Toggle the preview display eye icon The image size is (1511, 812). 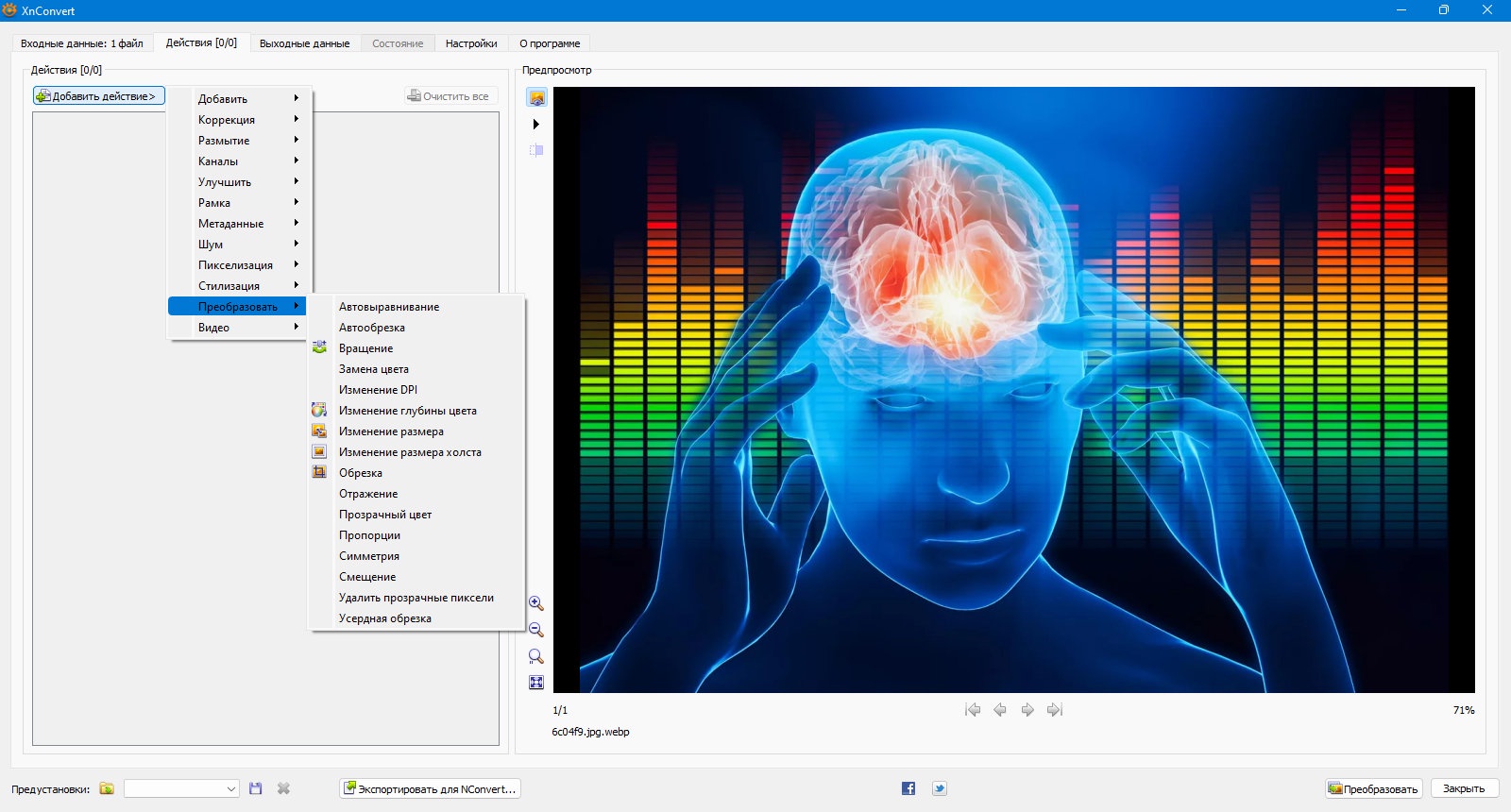(x=536, y=97)
